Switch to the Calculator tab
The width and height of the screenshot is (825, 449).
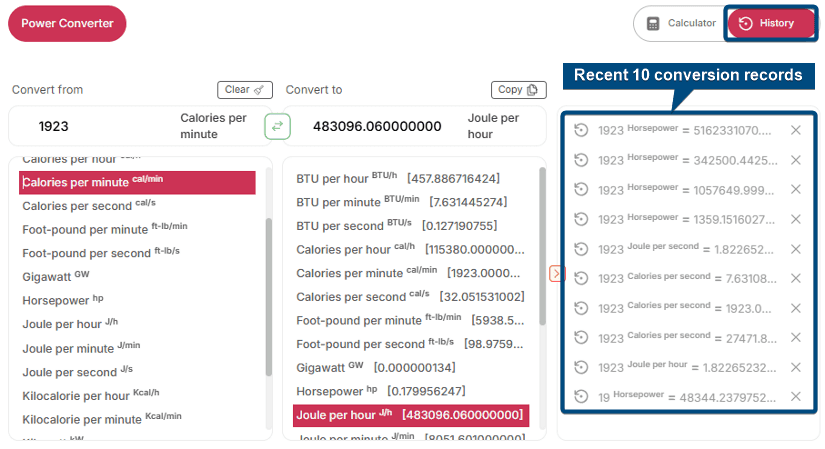[x=681, y=24]
